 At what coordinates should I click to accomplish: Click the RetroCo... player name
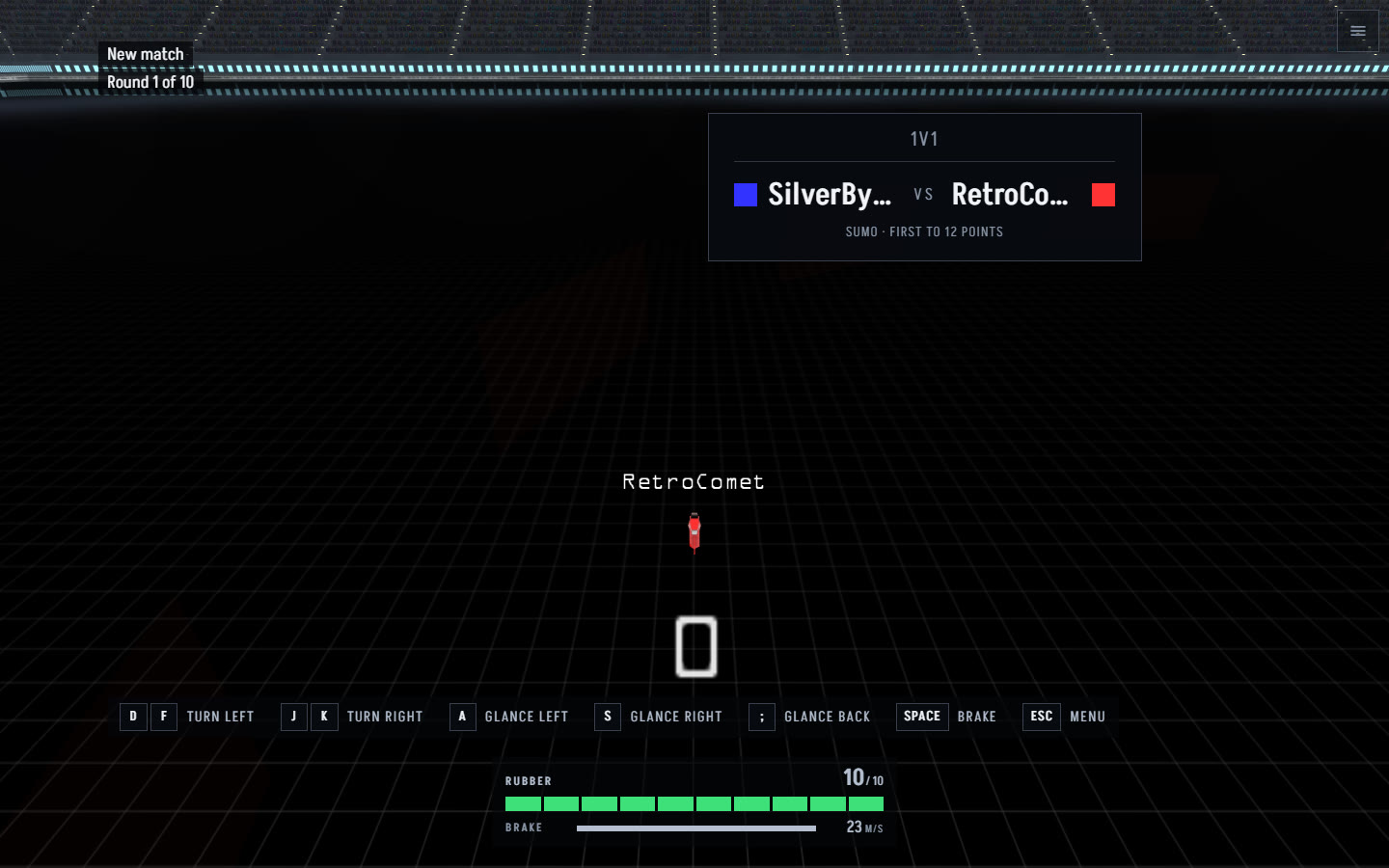(x=1010, y=195)
